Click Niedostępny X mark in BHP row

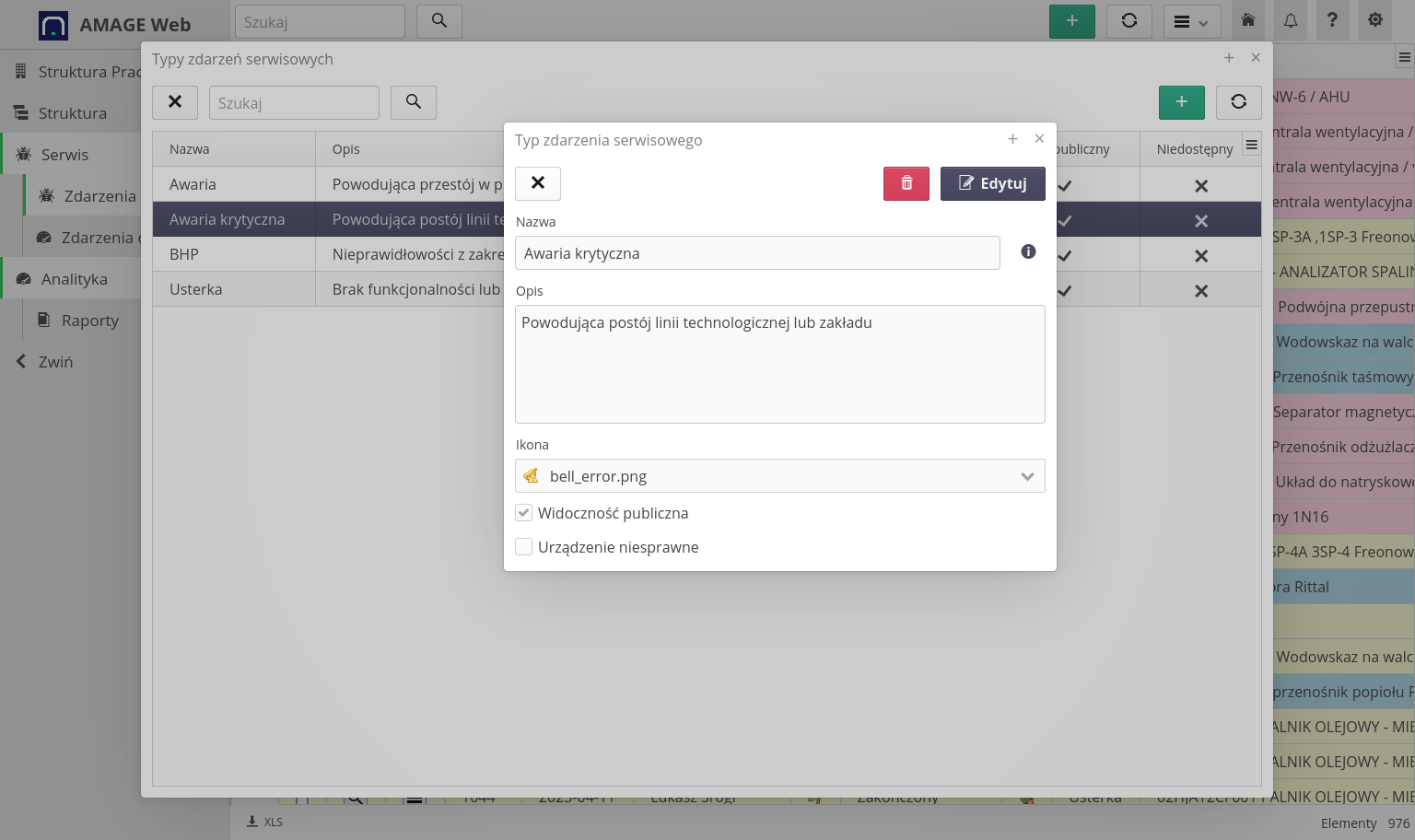point(1201,256)
